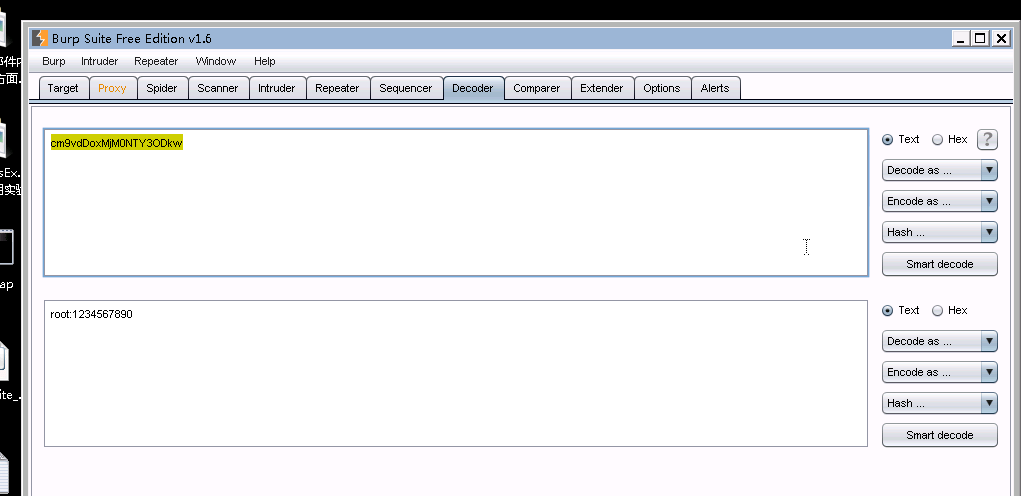
Task: Select Hex radio in upper decoder panel
Action: 938,139
